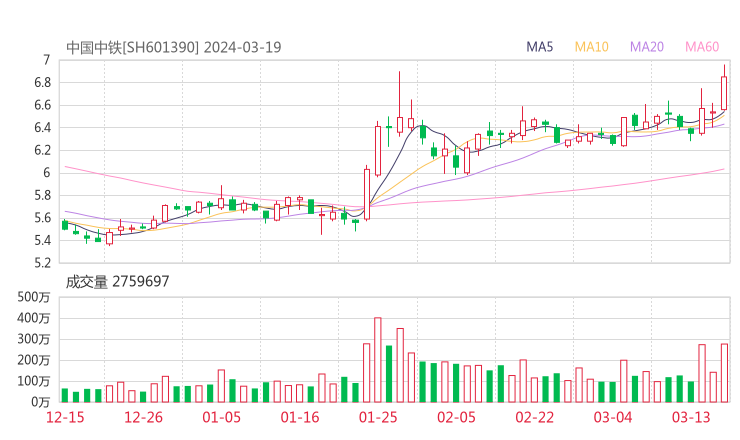Click the price axis value 5.2
Viewport: 740px width, 440px height.
point(42,262)
